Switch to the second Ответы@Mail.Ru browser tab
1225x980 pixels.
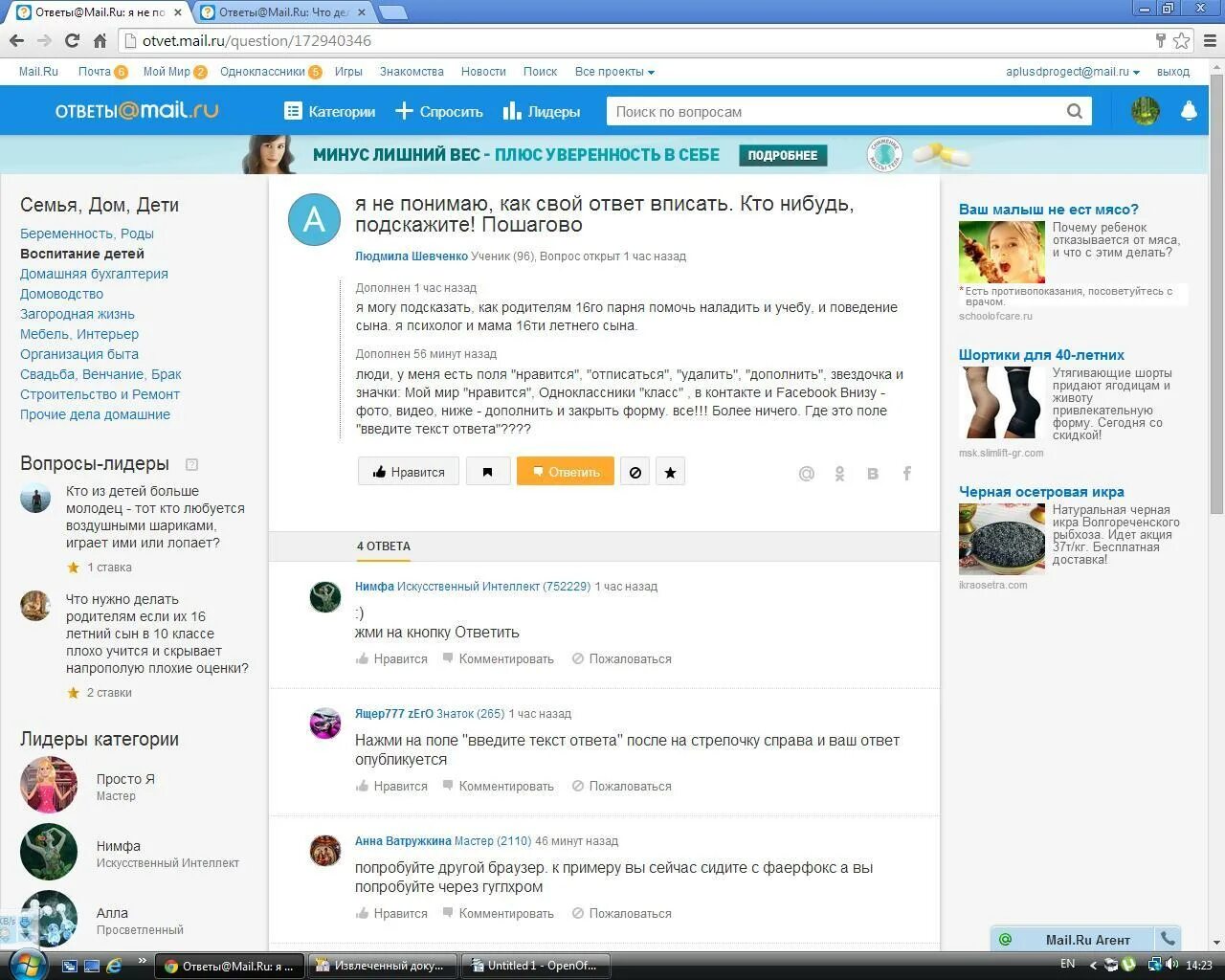[284, 12]
